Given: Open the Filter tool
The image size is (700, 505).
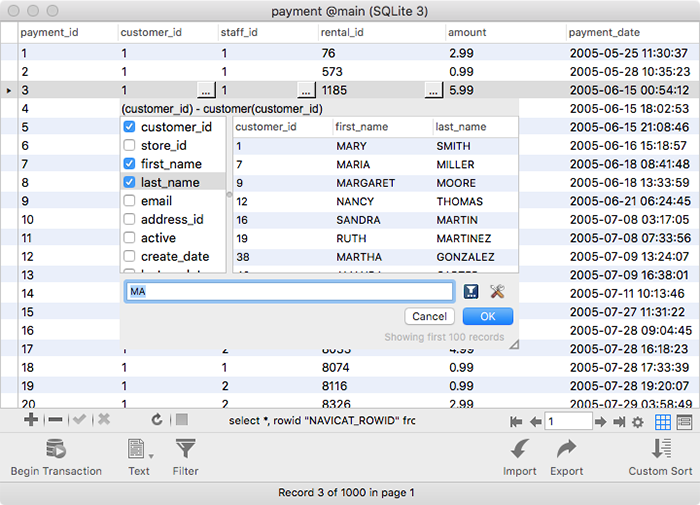Looking at the screenshot, I should (x=185, y=457).
